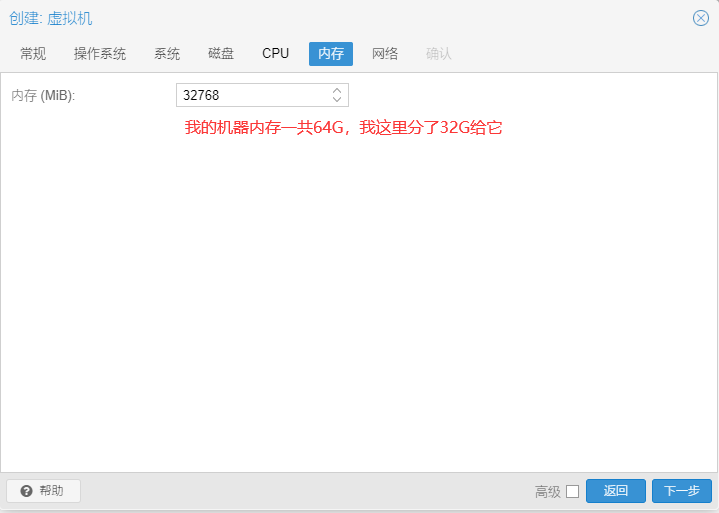The image size is (719, 513).
Task: Focus the memory field showing 32768
Action: 250,95
